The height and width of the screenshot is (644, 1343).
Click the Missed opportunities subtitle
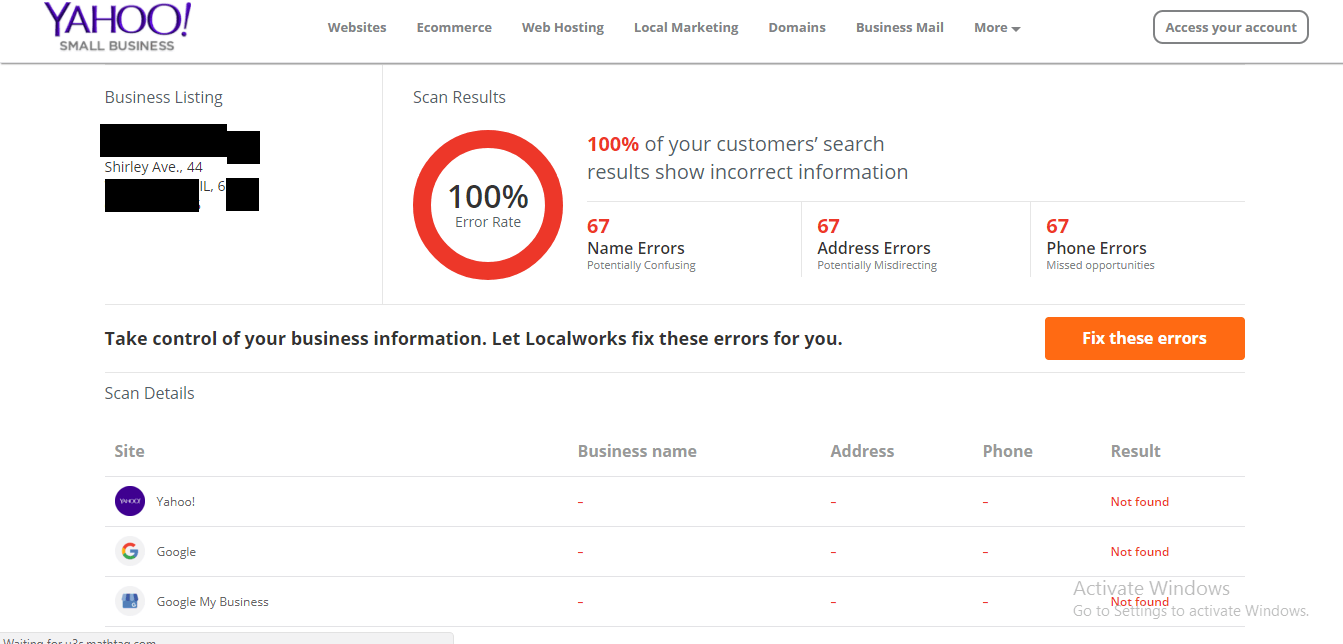point(1100,266)
